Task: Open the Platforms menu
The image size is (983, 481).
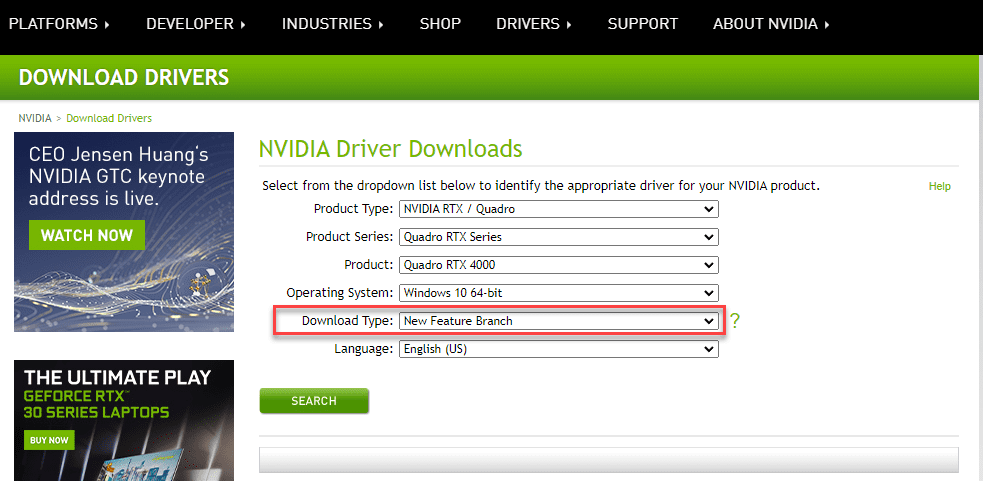Action: 59,24
